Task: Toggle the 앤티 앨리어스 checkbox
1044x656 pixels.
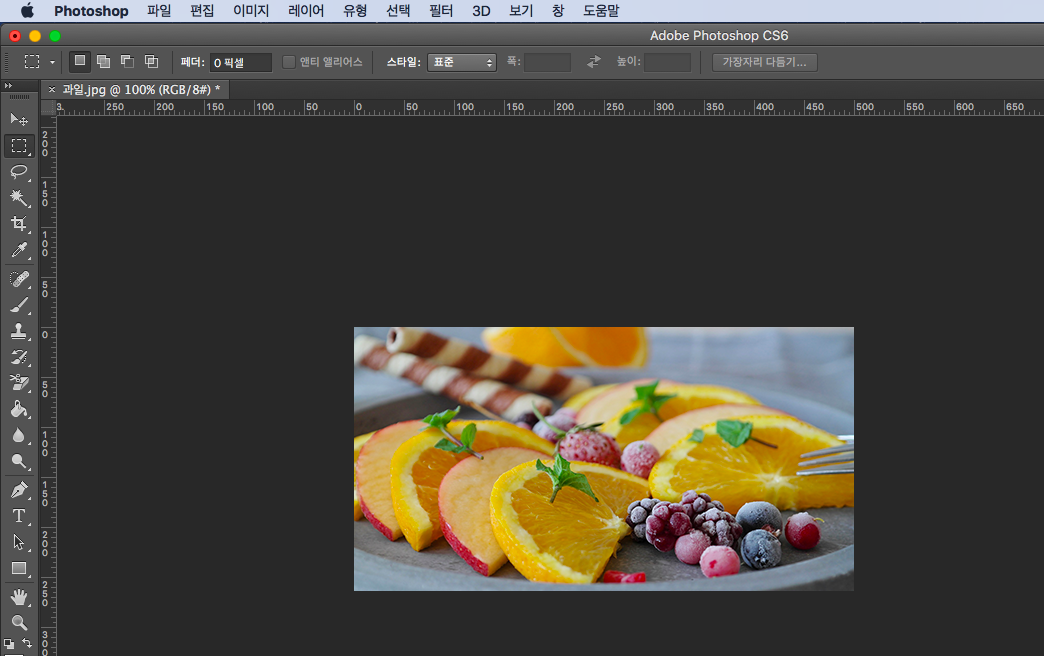Action: coord(289,62)
